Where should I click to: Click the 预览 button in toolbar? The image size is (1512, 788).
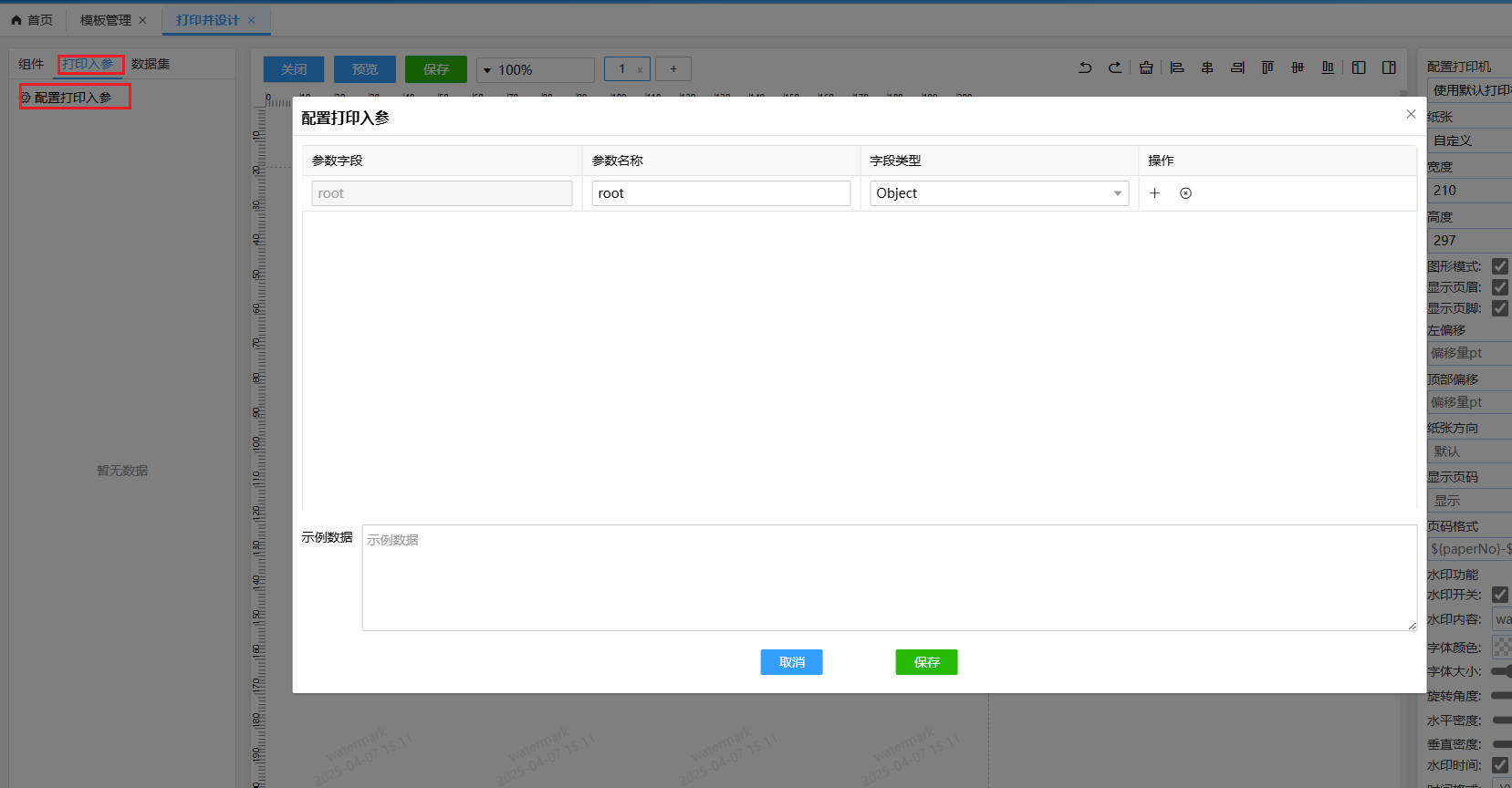click(x=364, y=69)
